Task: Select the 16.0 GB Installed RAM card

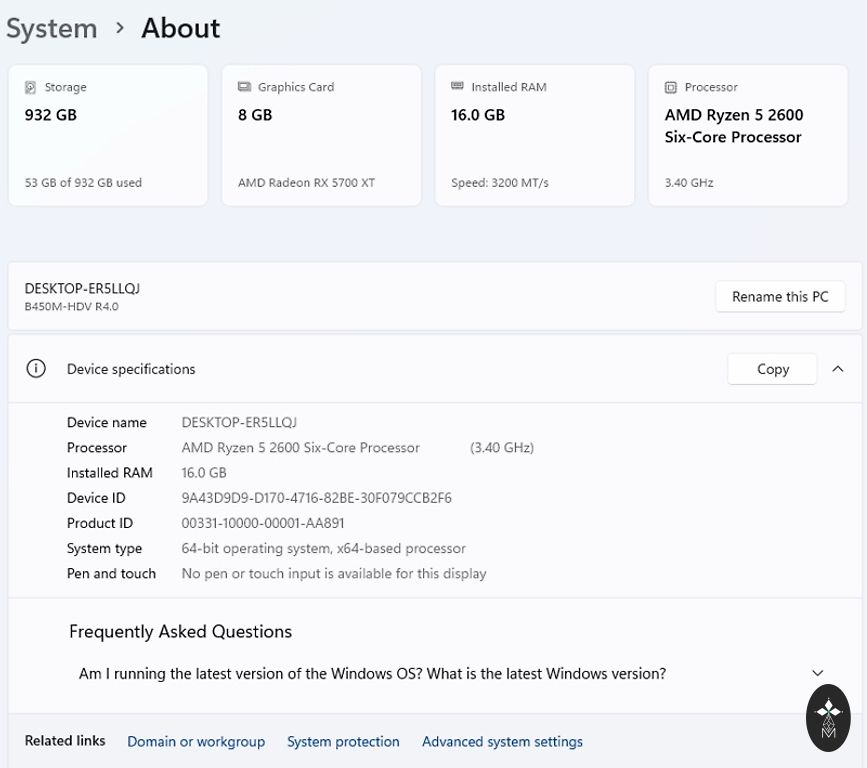Action: coord(534,136)
